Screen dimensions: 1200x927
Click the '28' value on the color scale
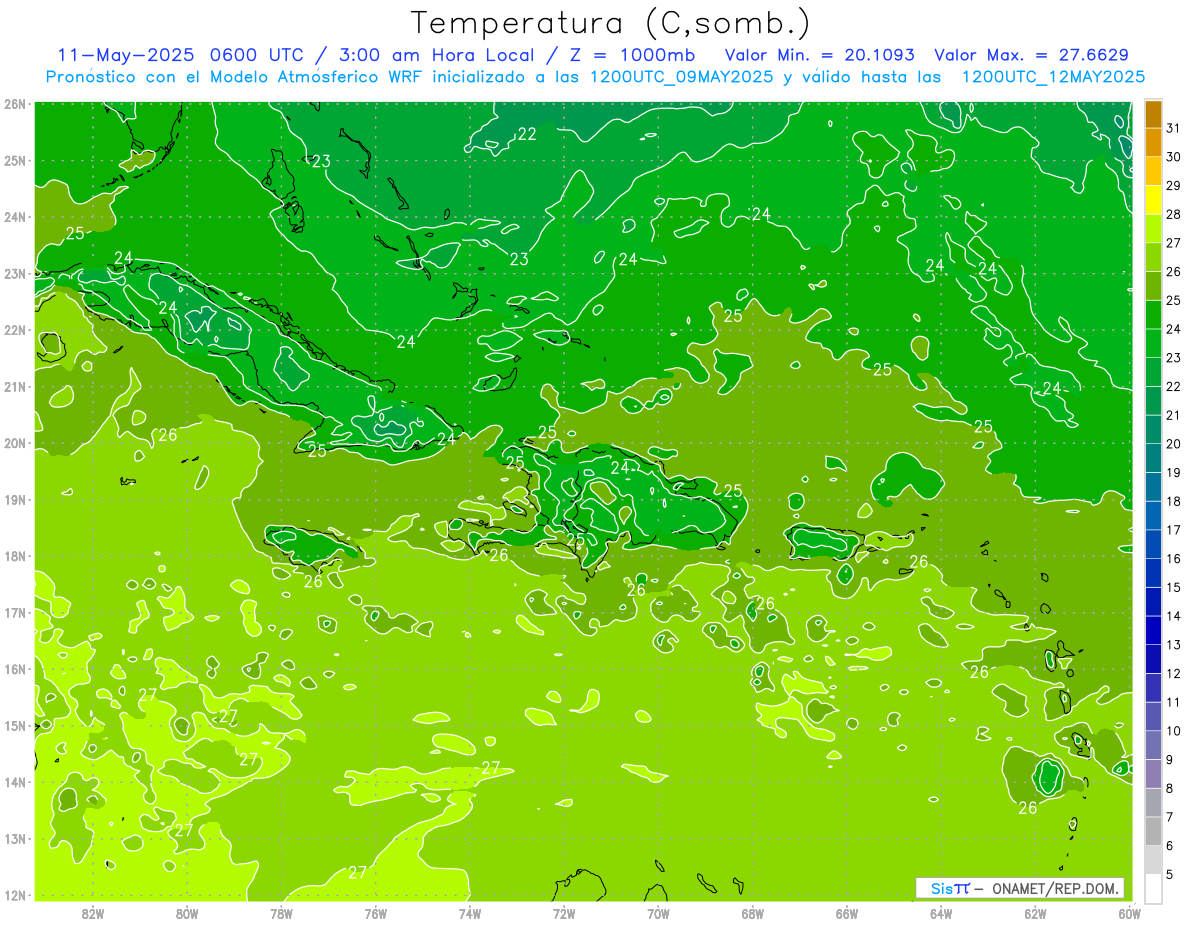(x=1174, y=214)
